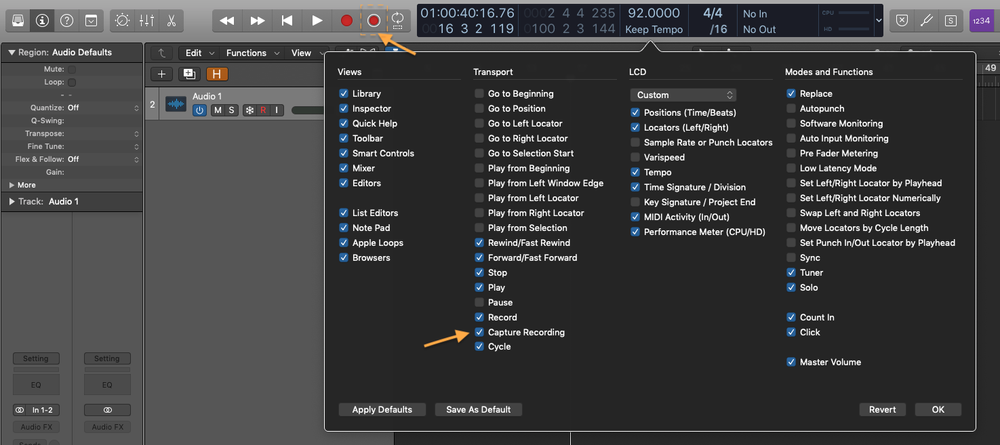Toggle the purple Count In 1234 button
Screen dimensions: 1000x445
coord(981,20)
